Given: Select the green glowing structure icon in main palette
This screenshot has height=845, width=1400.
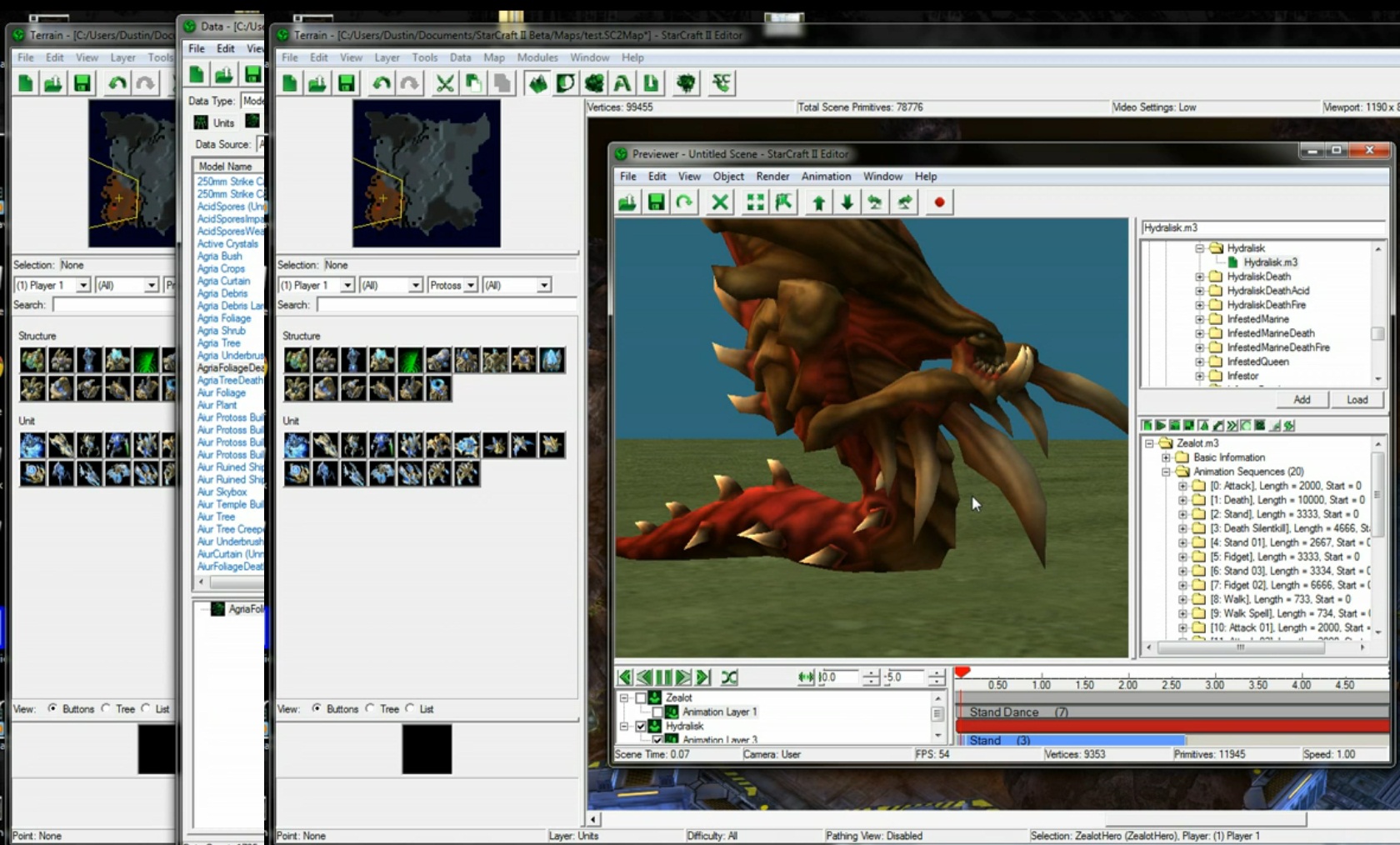Looking at the screenshot, I should tap(409, 360).
